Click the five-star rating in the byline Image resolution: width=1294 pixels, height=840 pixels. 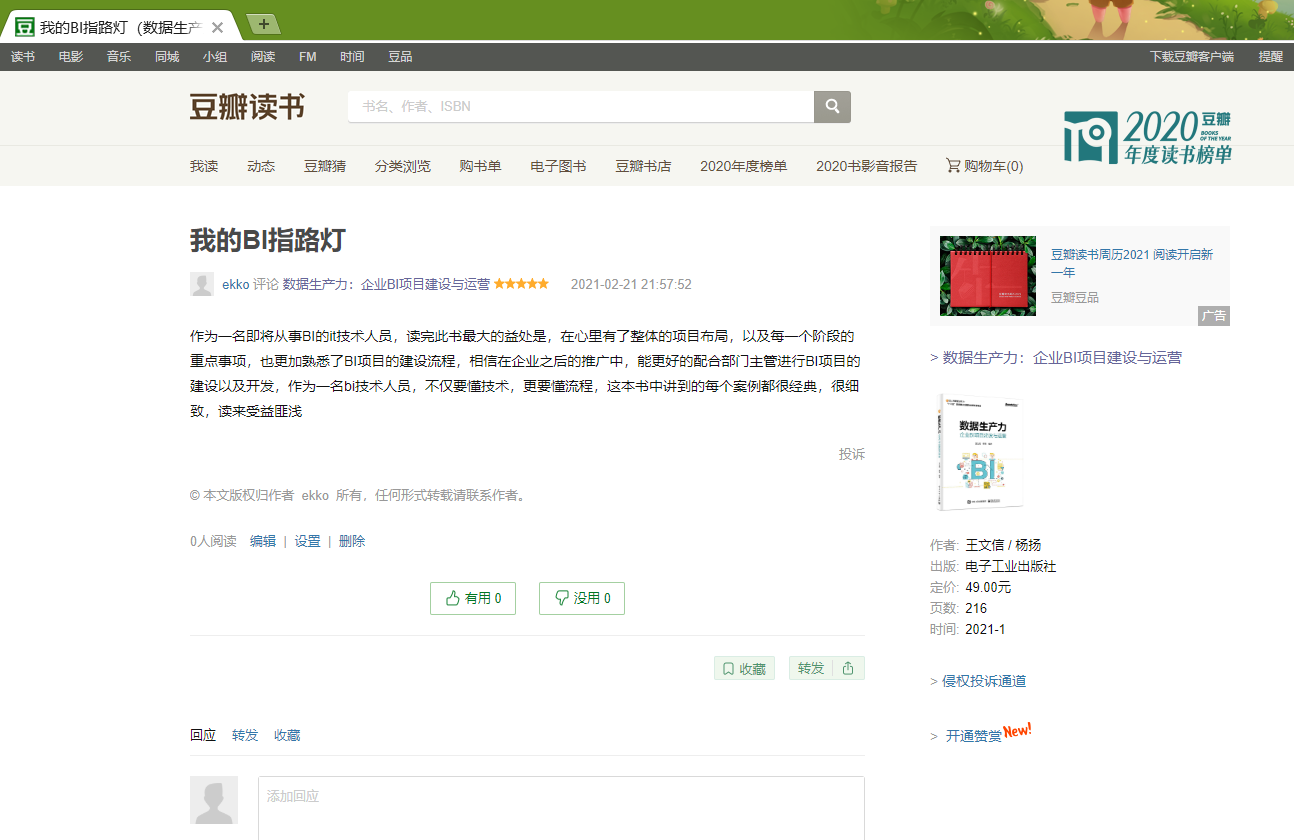tap(521, 284)
